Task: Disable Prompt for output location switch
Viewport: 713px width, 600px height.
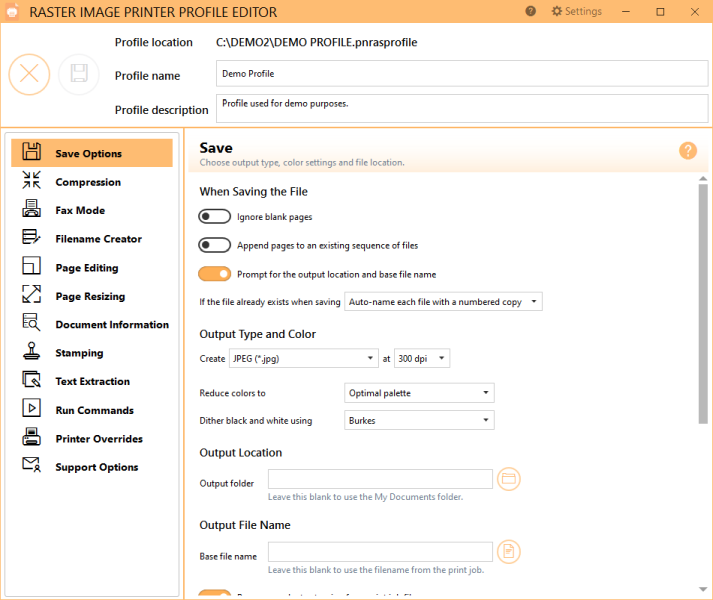Action: 215,274
